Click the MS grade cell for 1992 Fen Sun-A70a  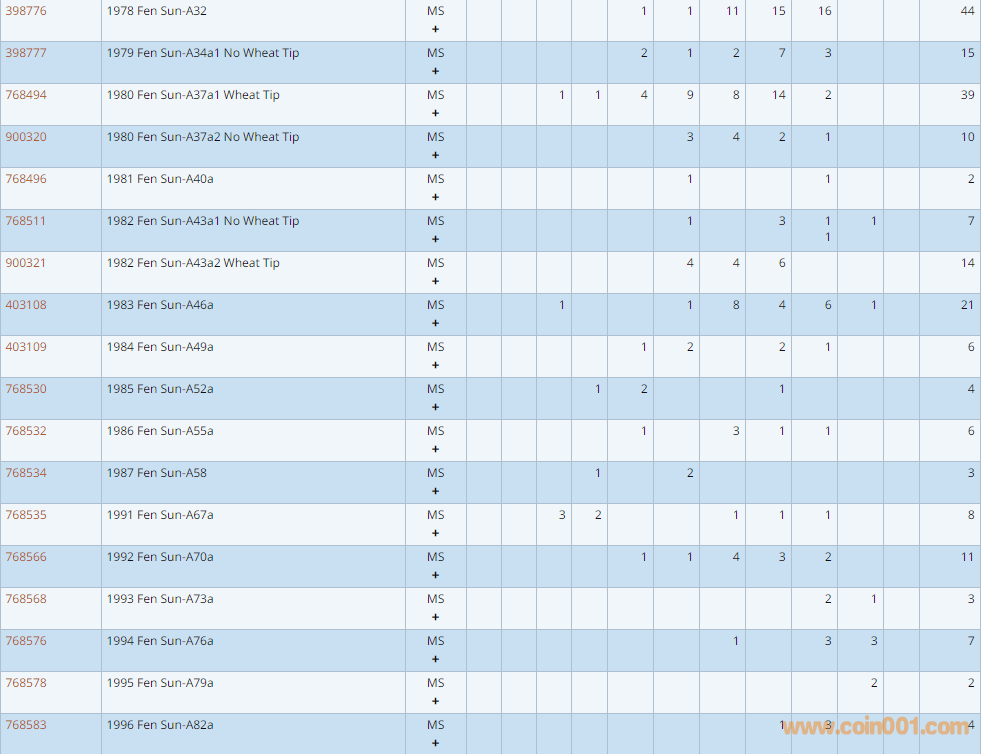coord(435,557)
